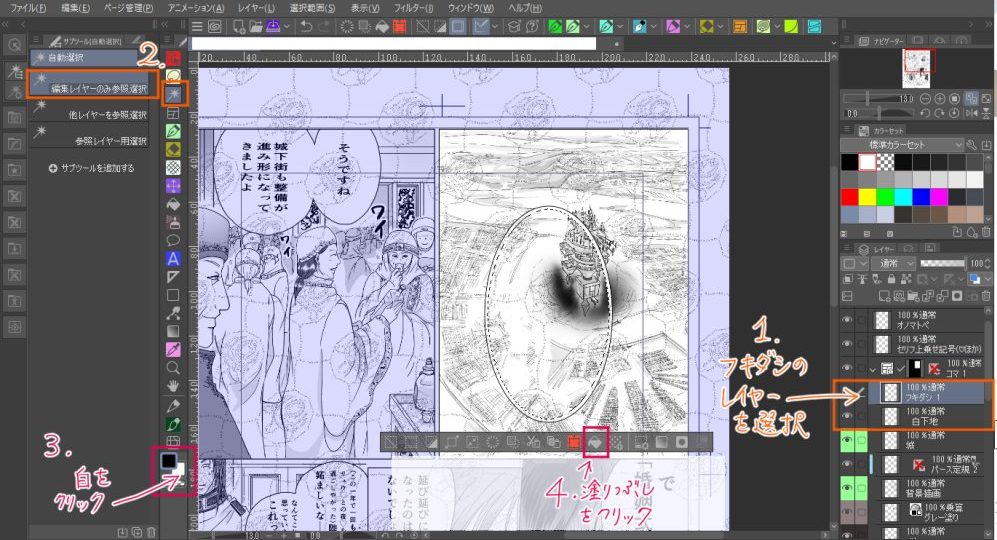Click the Open file folder icon in command bar
The height and width of the screenshot is (540, 997).
coord(256,27)
